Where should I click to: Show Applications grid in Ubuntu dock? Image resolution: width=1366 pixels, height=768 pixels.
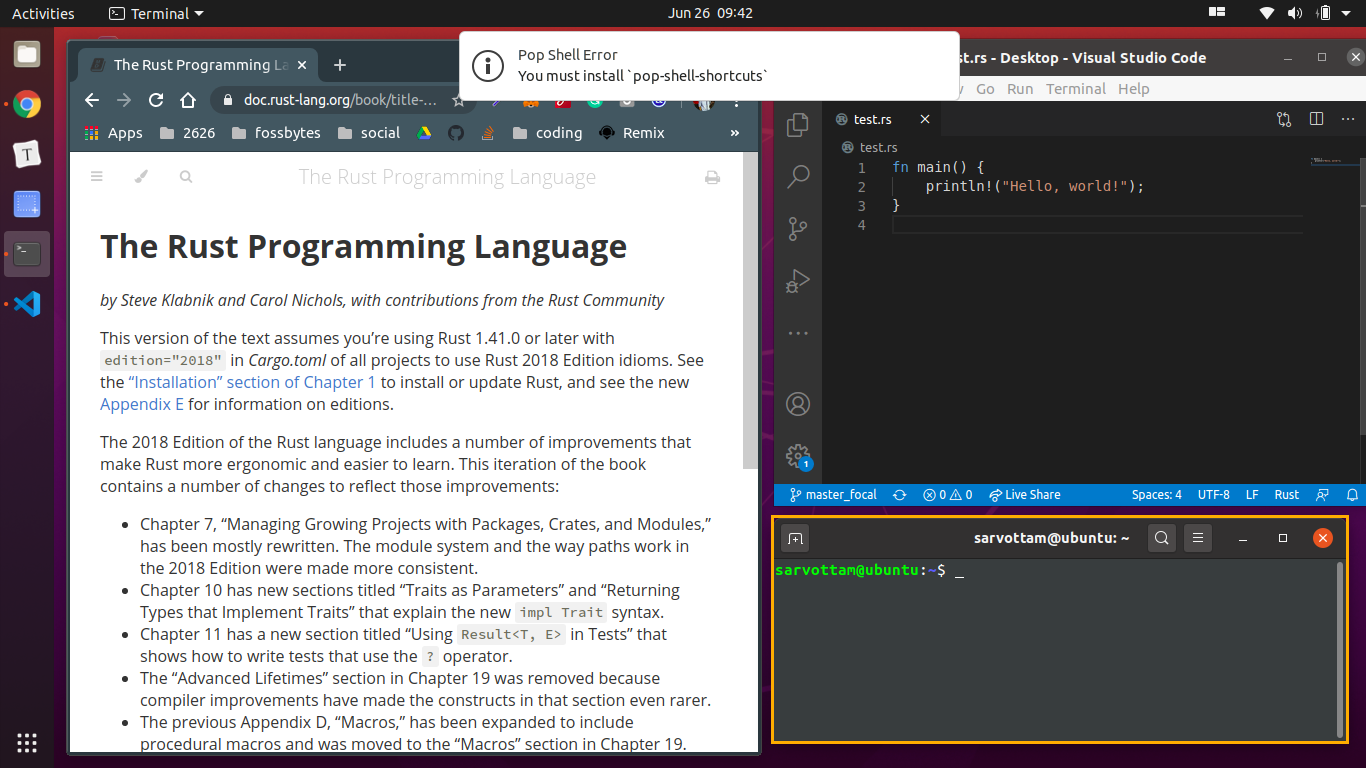(27, 742)
